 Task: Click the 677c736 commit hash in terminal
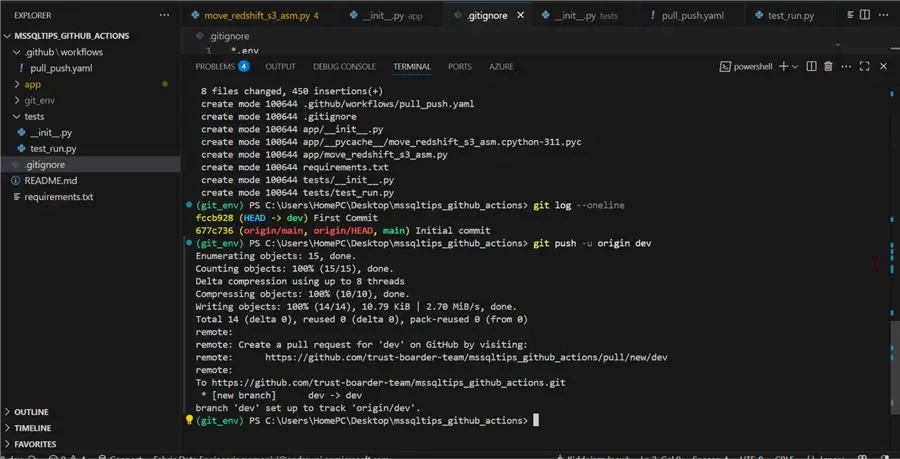click(214, 231)
